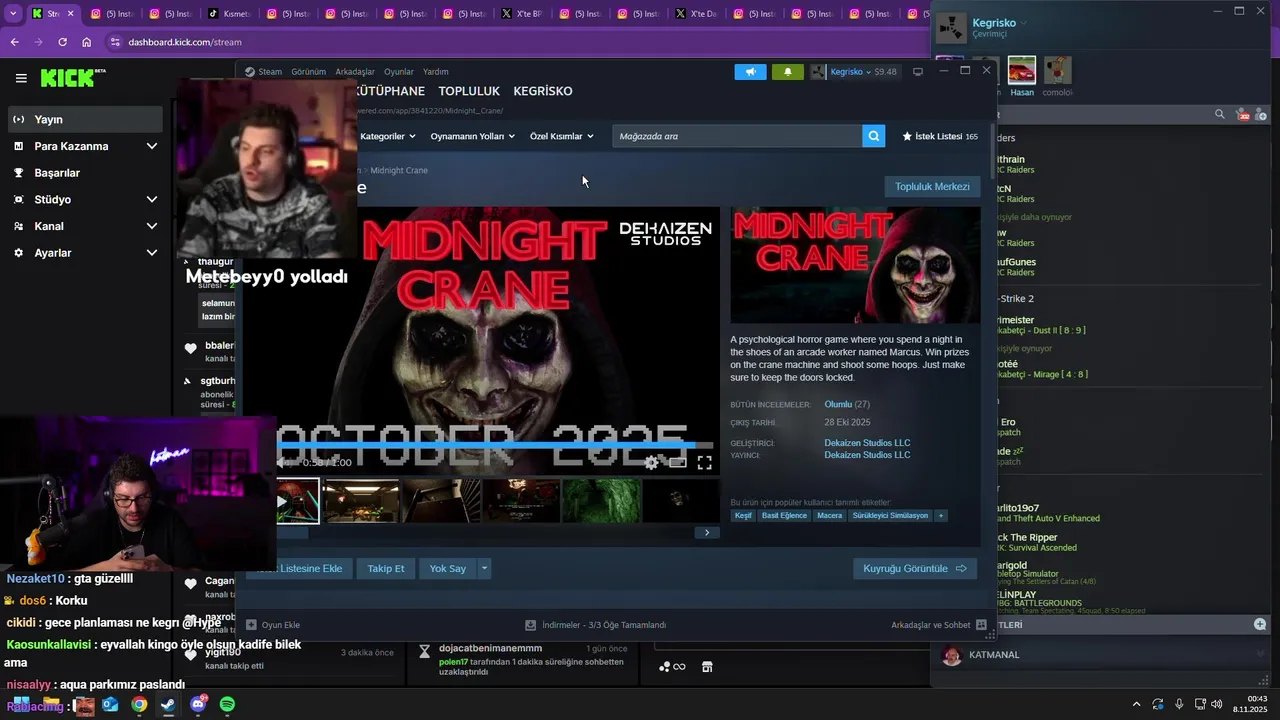Screen dimensions: 1280x720
Task: Add a tag with plus button
Action: point(940,516)
